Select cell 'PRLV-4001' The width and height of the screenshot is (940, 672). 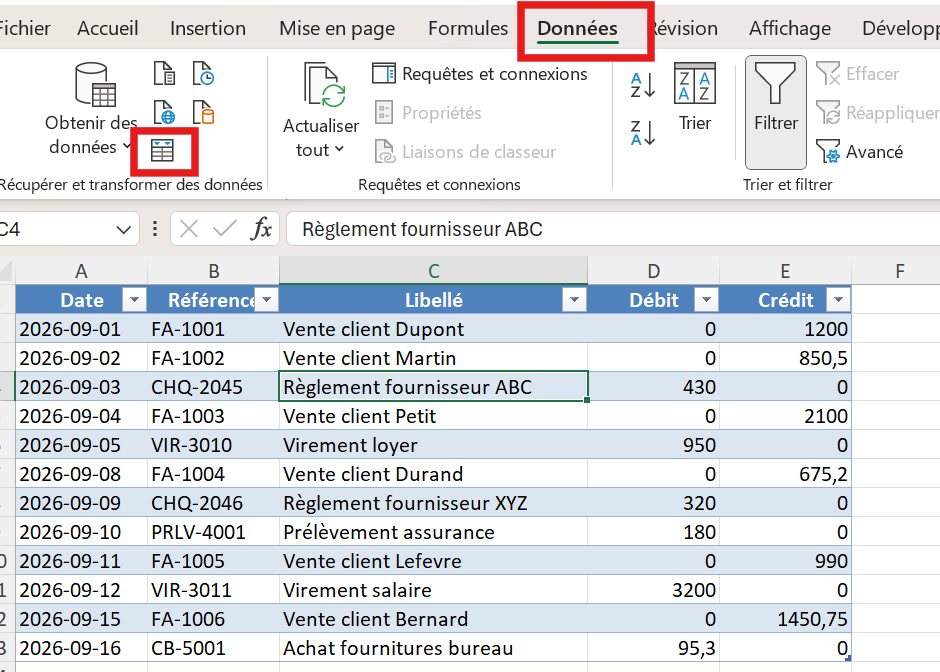click(x=213, y=532)
